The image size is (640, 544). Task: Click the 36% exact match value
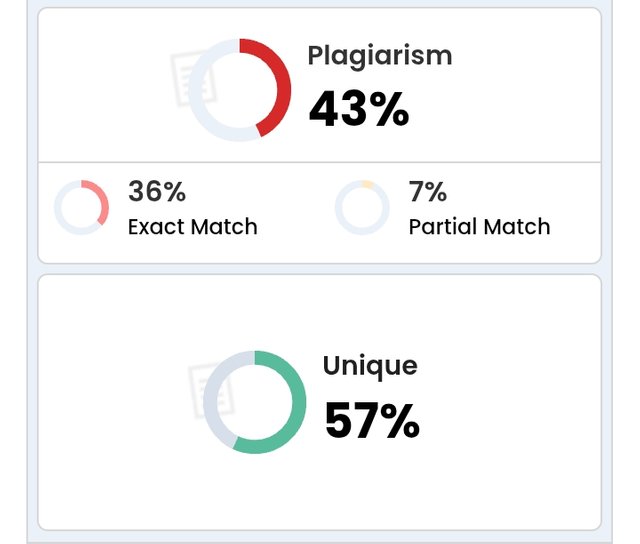click(157, 191)
